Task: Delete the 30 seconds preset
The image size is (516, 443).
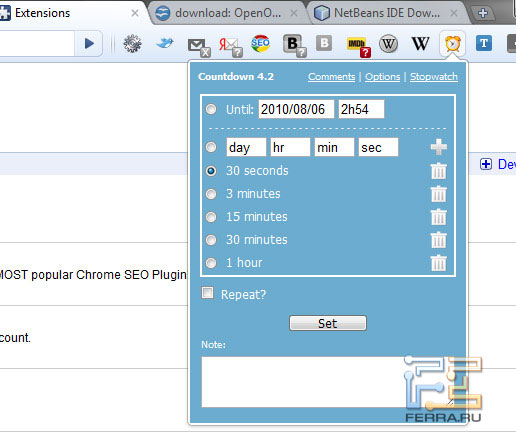Action: pos(439,171)
